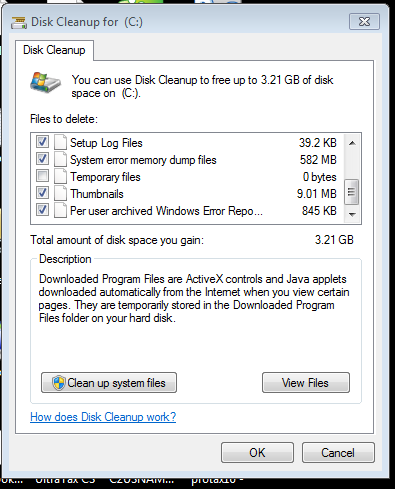Click the scrollbar thumb in the files list
395x489 pixels.
pyautogui.click(x=352, y=192)
